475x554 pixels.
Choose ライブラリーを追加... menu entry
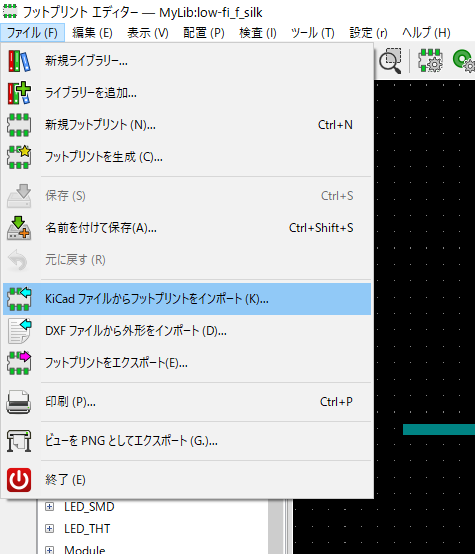pos(187,93)
